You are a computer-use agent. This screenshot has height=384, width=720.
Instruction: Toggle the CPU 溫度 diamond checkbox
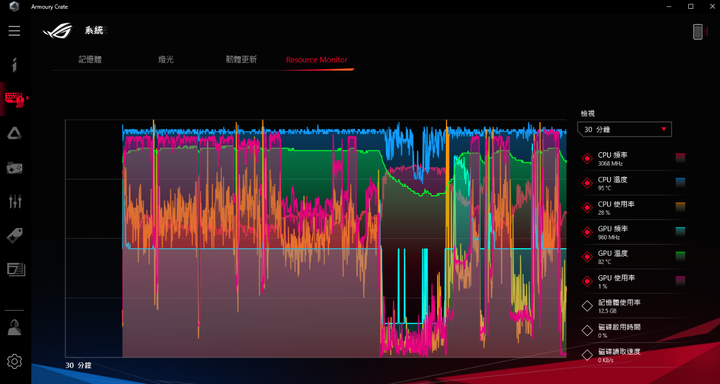click(587, 183)
